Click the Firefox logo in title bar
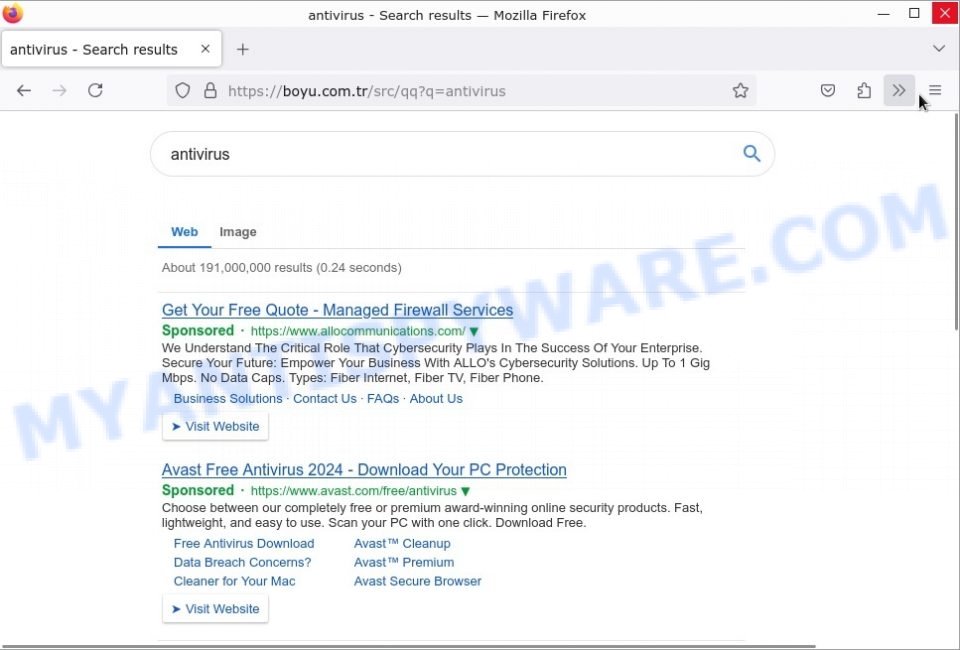The height and width of the screenshot is (650, 960). pyautogui.click(x=12, y=13)
